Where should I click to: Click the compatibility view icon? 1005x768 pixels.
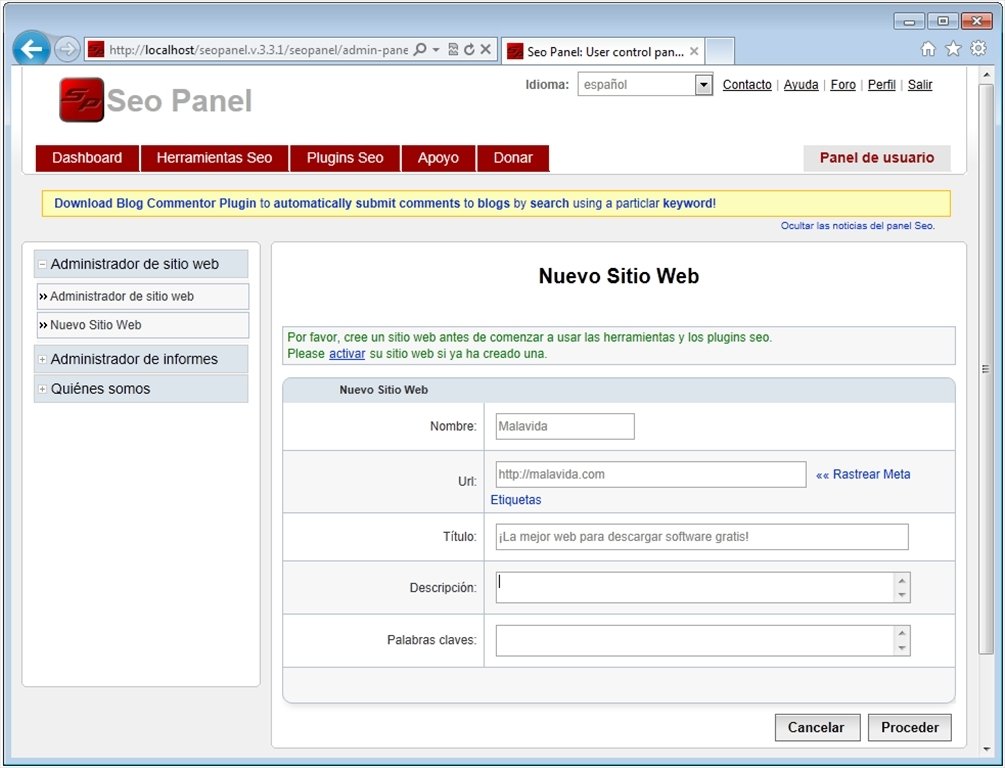coord(453,49)
